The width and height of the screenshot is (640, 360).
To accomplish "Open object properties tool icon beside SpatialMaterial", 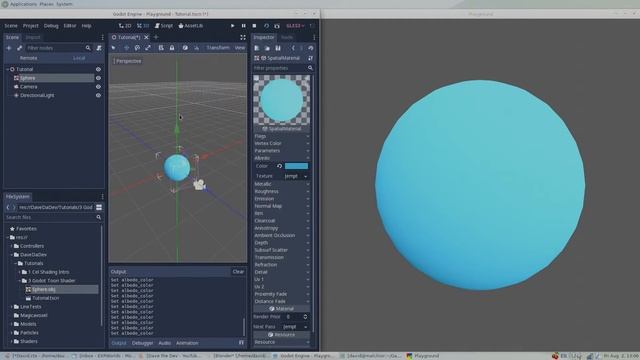I will [311, 58].
